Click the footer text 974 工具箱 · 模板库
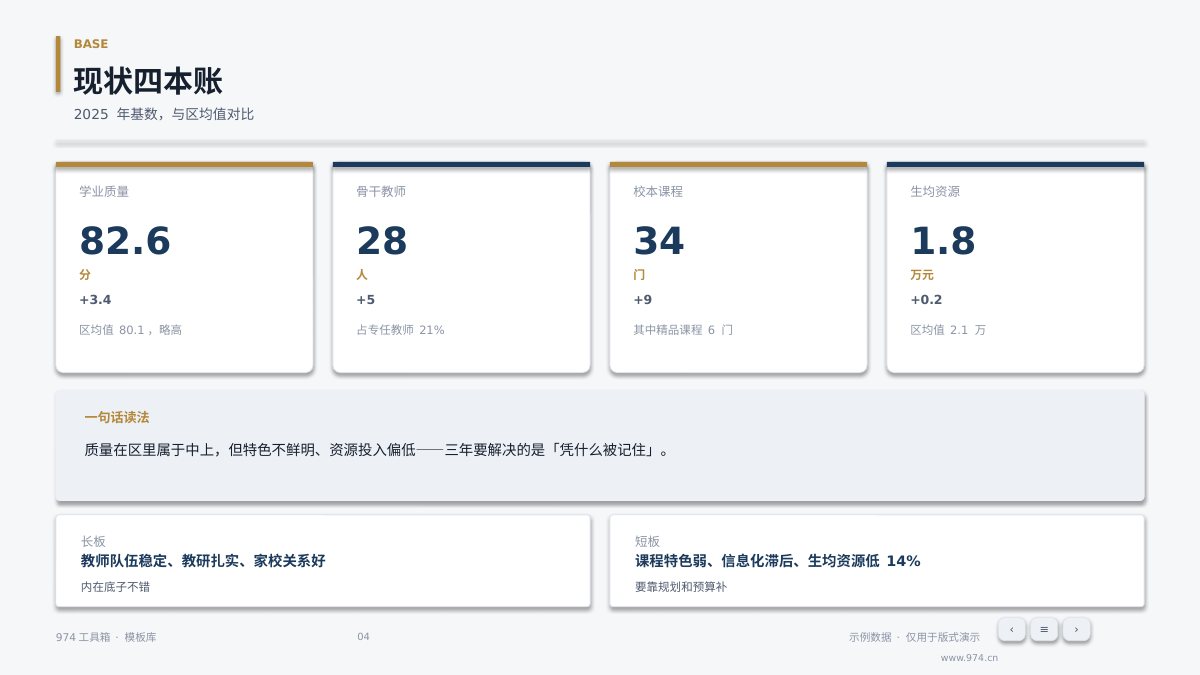 tap(106, 637)
